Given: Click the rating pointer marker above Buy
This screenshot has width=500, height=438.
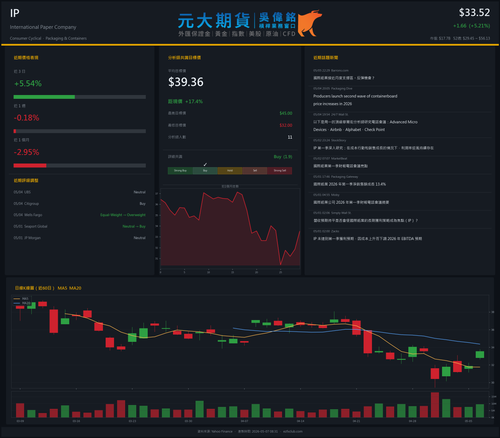Looking at the screenshot, I should (x=205, y=164).
